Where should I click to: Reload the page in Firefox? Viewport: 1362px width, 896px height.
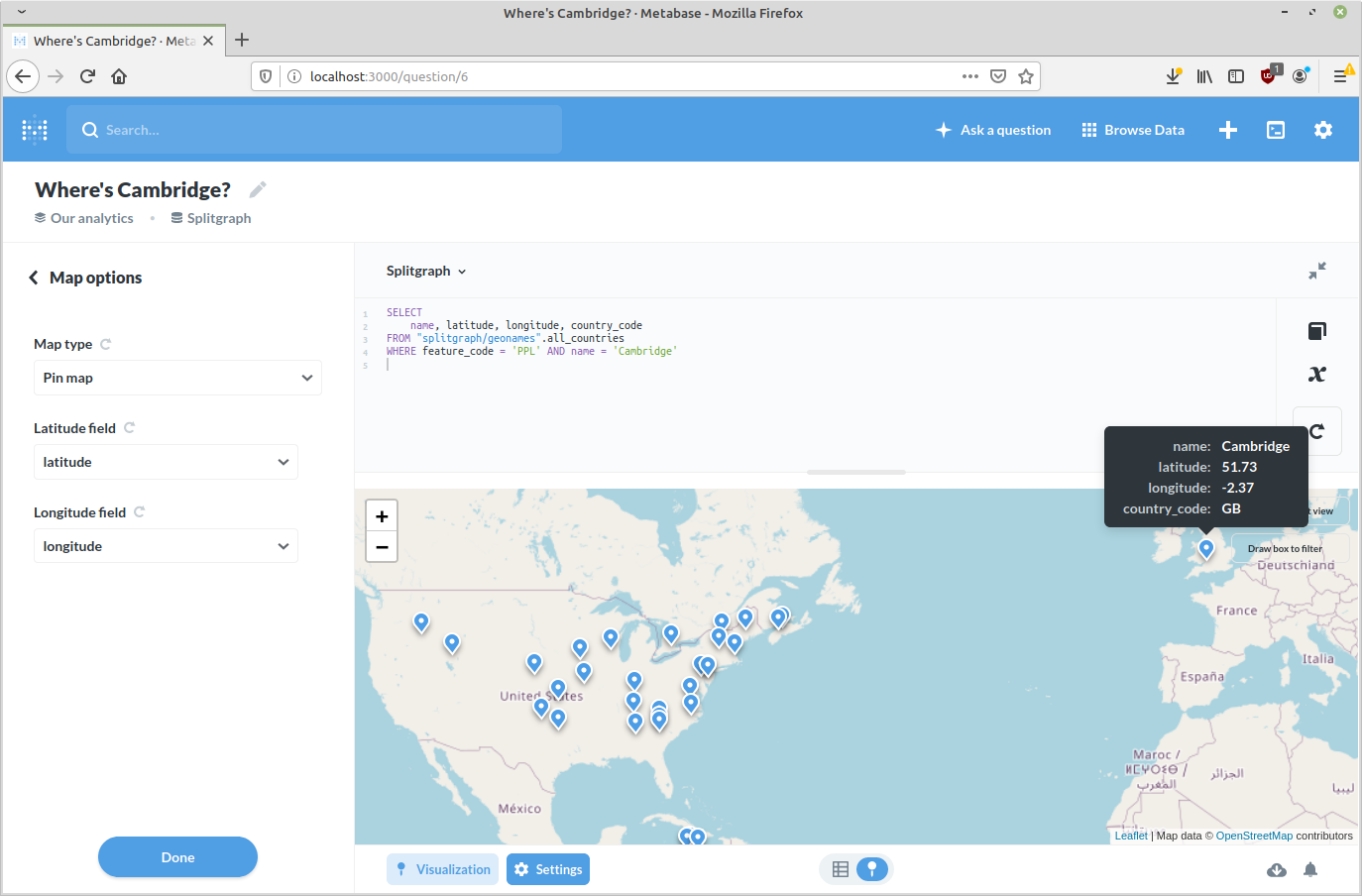[x=87, y=76]
